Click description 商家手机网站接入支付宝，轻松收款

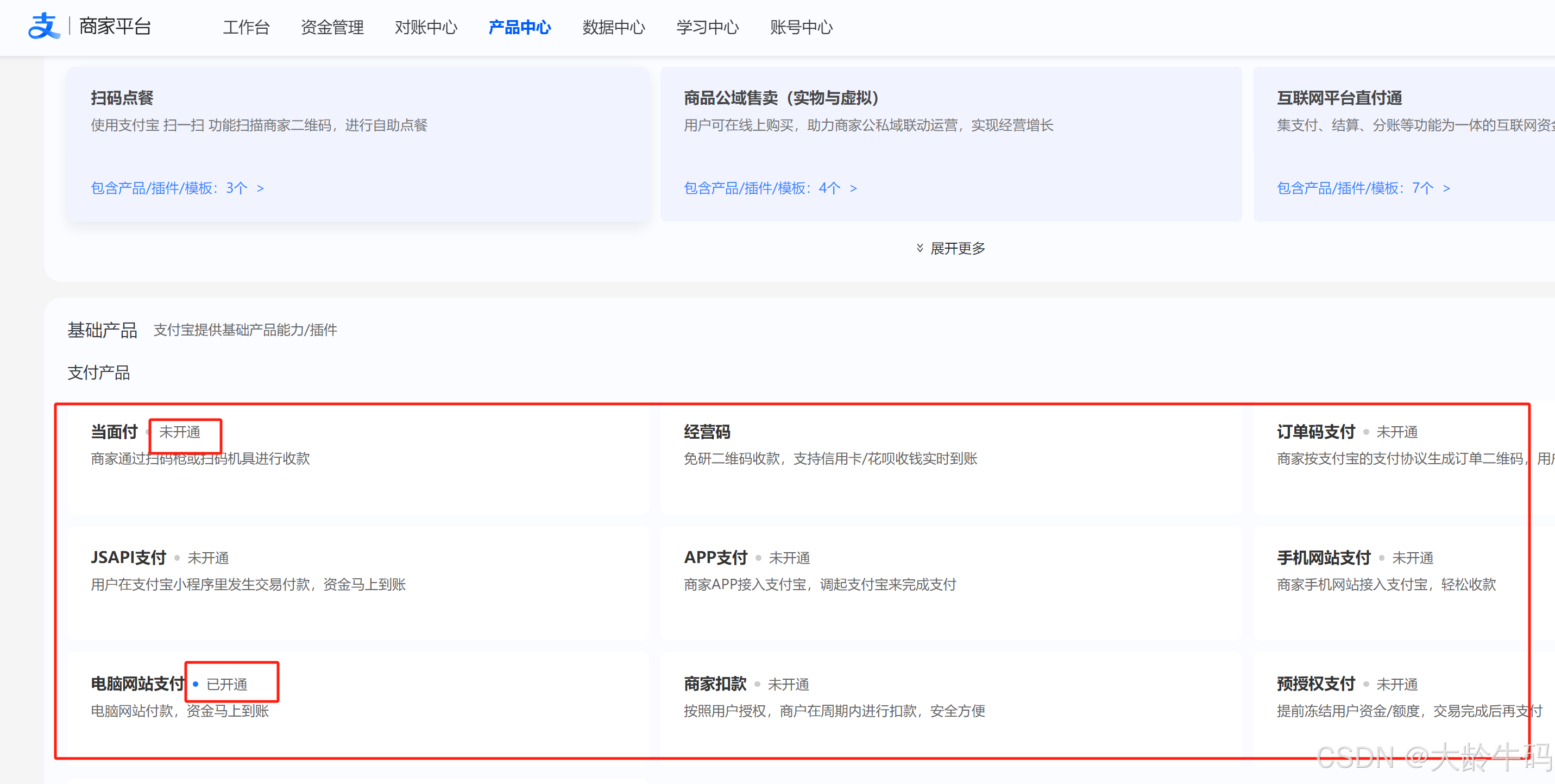point(1387,585)
